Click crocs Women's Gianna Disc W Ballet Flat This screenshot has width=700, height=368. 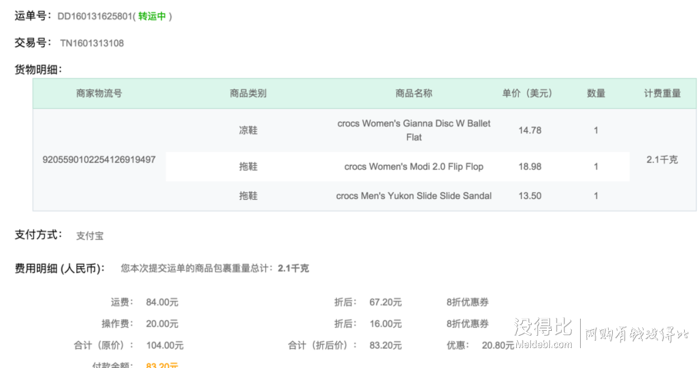[x=414, y=130]
